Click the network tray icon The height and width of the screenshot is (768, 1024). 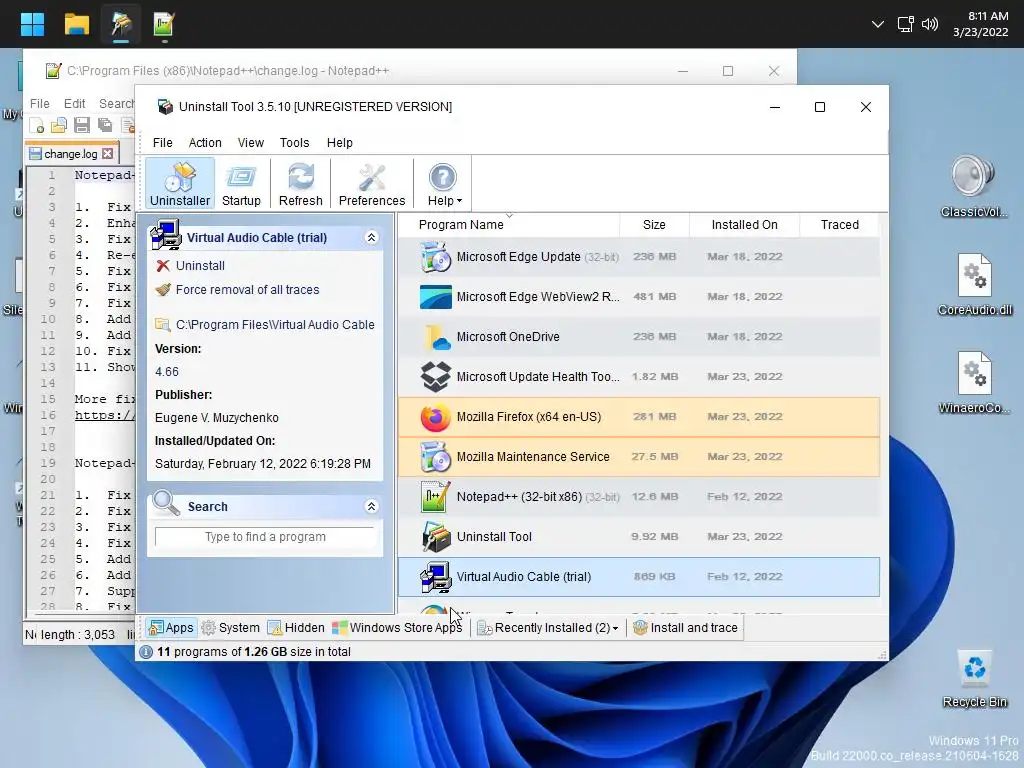[x=905, y=24]
